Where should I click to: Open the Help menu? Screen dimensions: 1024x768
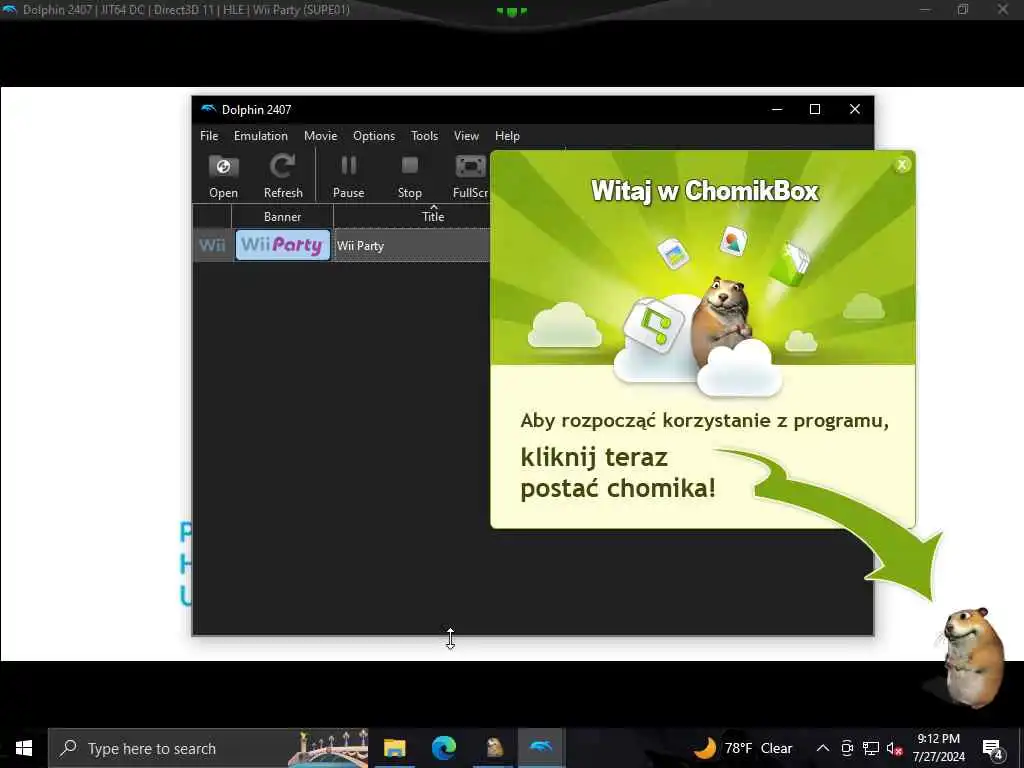pos(507,136)
